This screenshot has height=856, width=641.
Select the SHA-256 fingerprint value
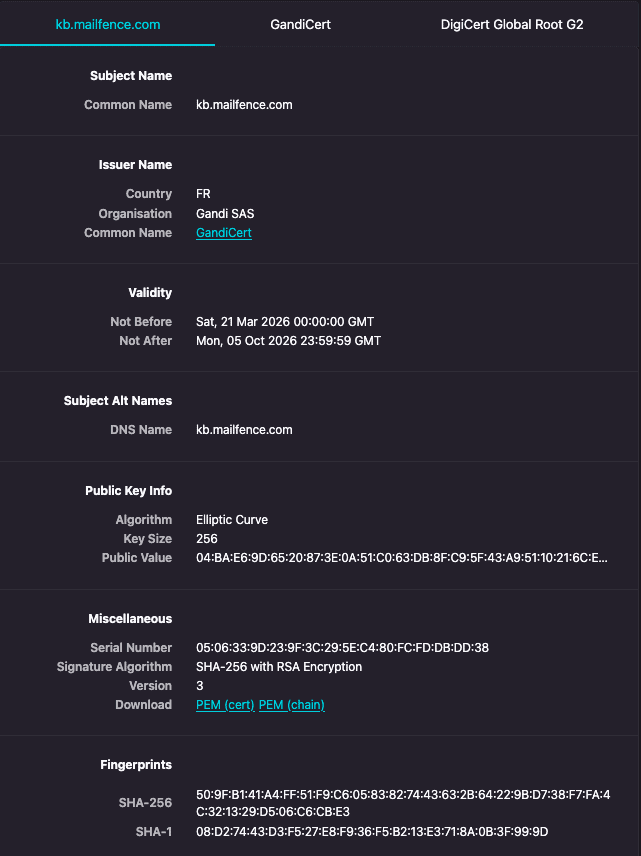point(403,803)
